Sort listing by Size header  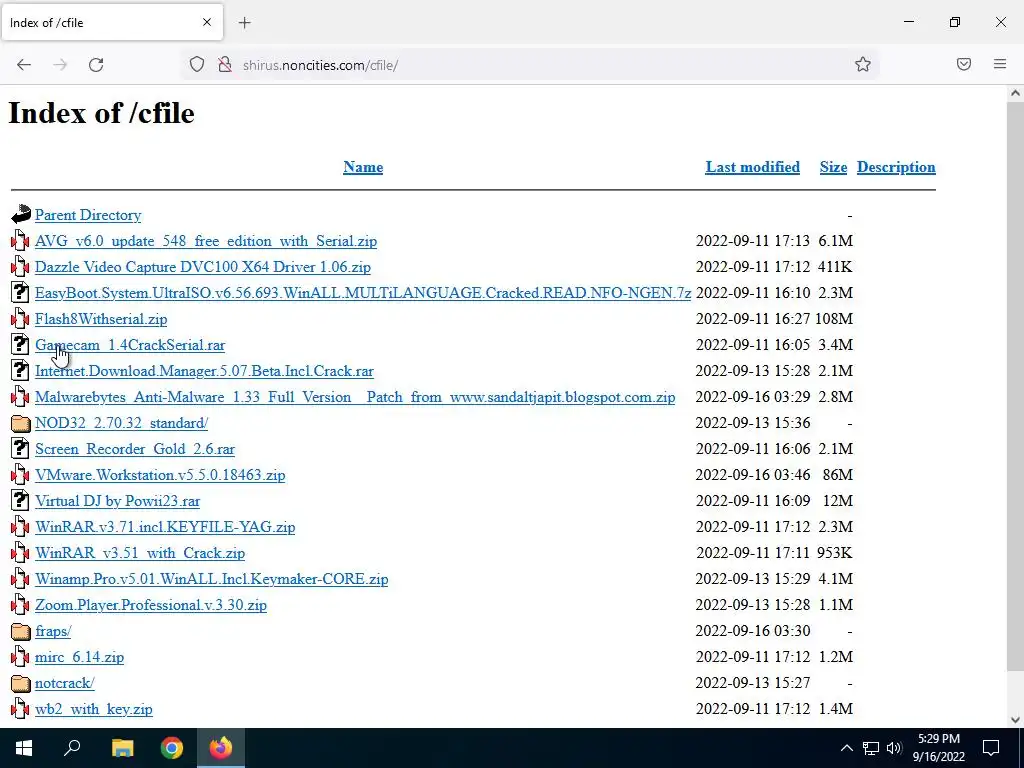point(833,167)
